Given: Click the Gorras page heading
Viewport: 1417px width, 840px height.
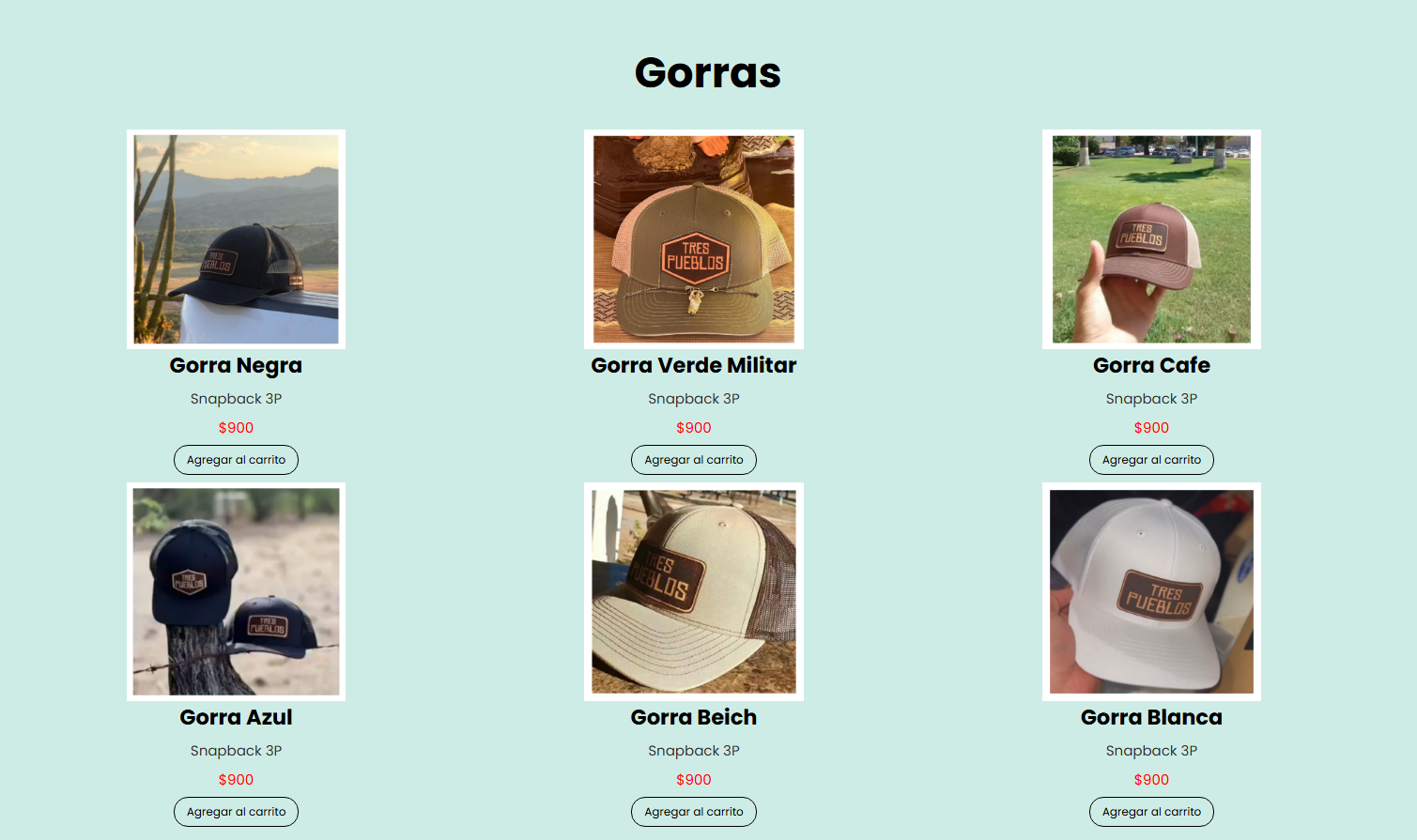Looking at the screenshot, I should (708, 72).
